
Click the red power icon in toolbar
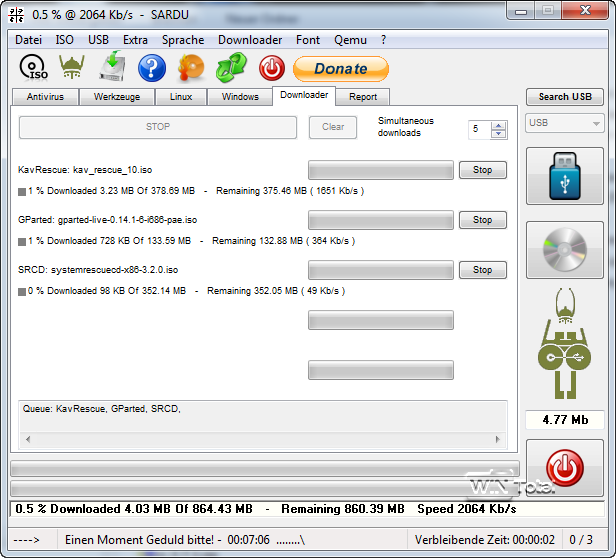click(271, 68)
